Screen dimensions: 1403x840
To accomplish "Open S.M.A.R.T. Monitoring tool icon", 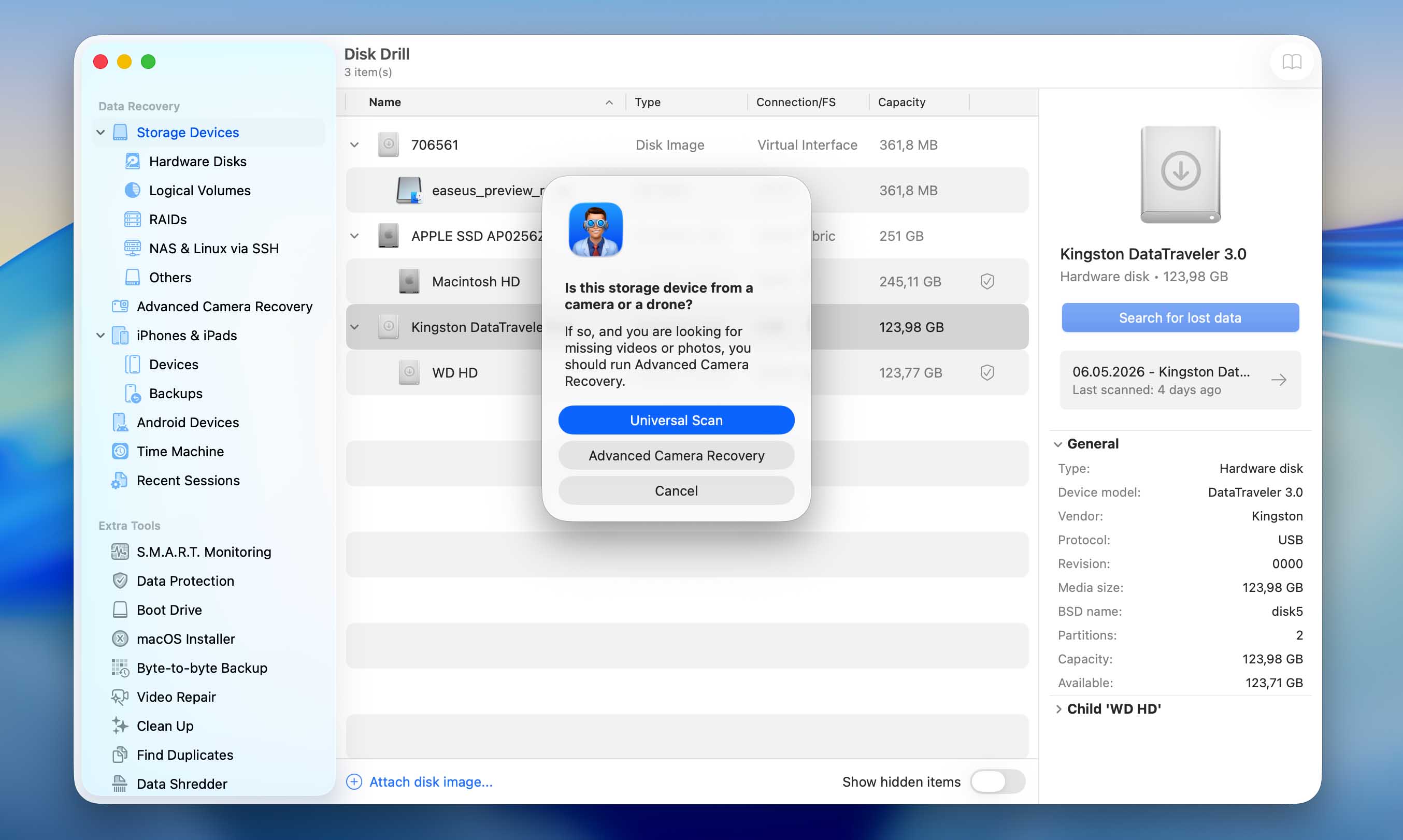I will pos(120,552).
